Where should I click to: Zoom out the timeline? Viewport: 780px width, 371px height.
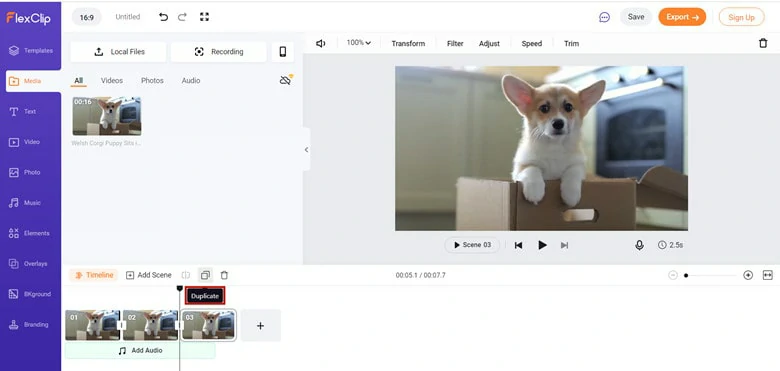click(x=673, y=275)
